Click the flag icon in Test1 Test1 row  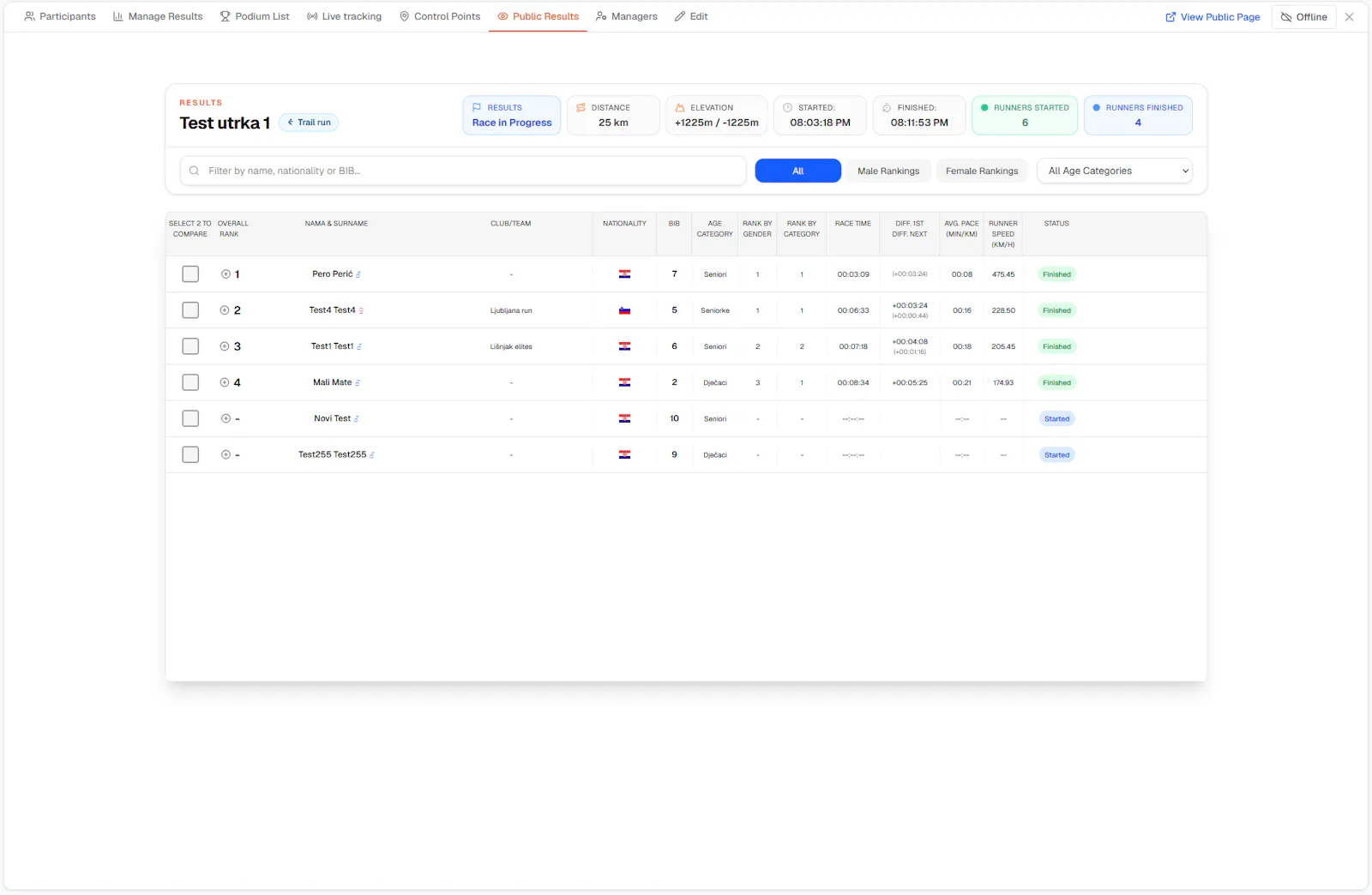[x=624, y=346]
